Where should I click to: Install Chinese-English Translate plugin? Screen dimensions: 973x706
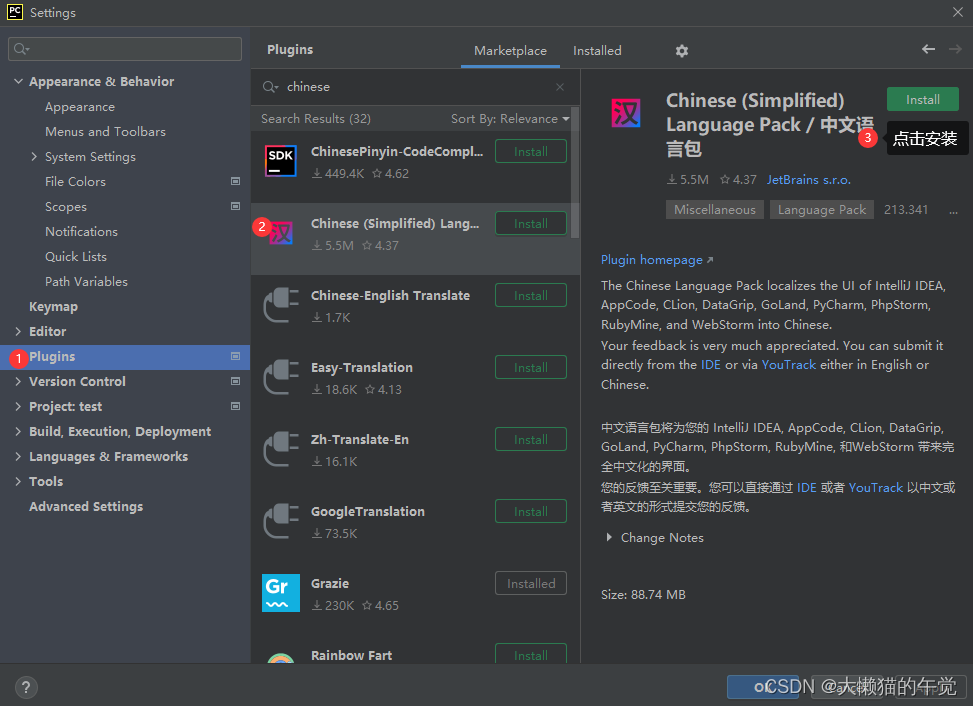pos(531,295)
